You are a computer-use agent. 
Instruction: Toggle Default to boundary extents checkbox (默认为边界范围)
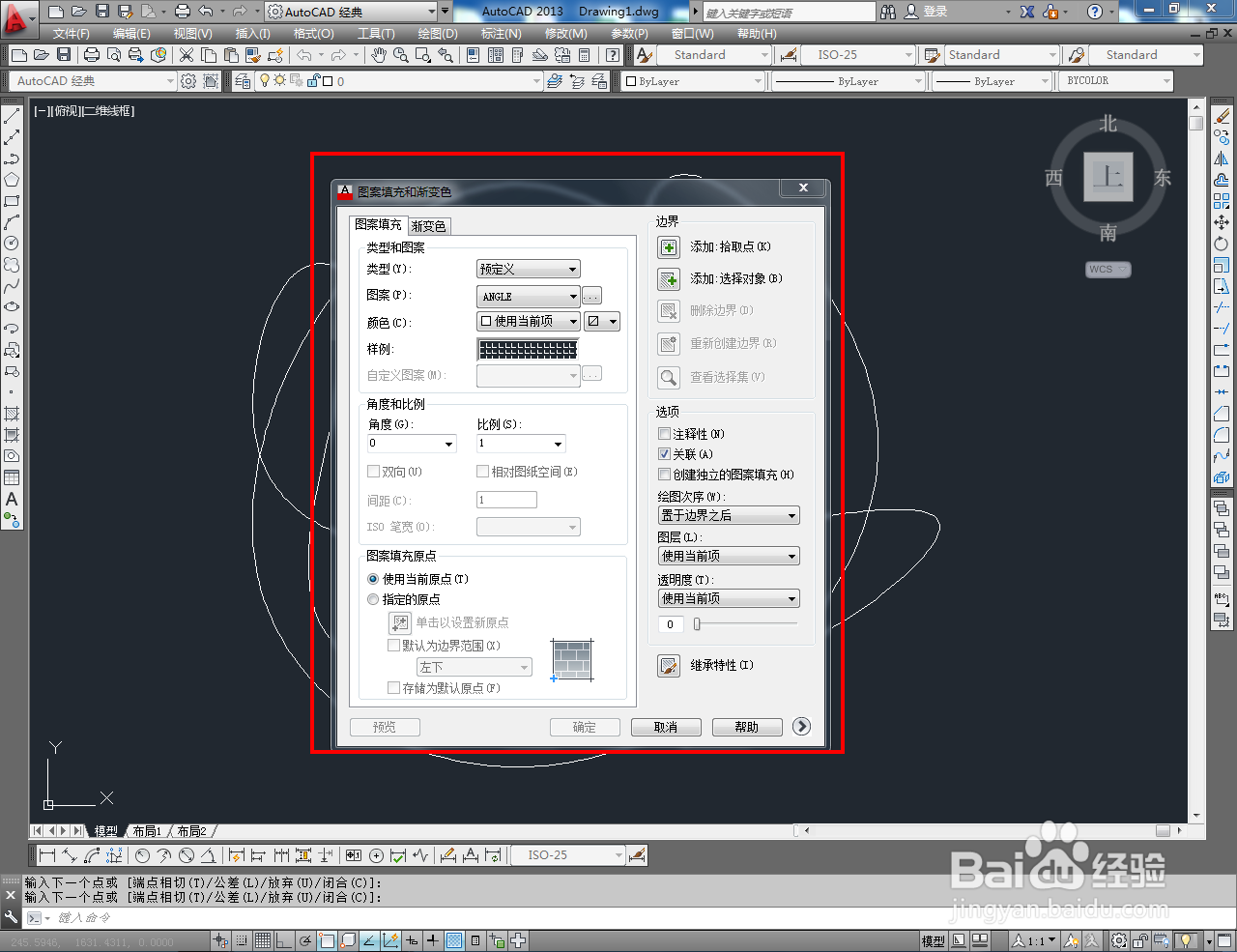393,646
